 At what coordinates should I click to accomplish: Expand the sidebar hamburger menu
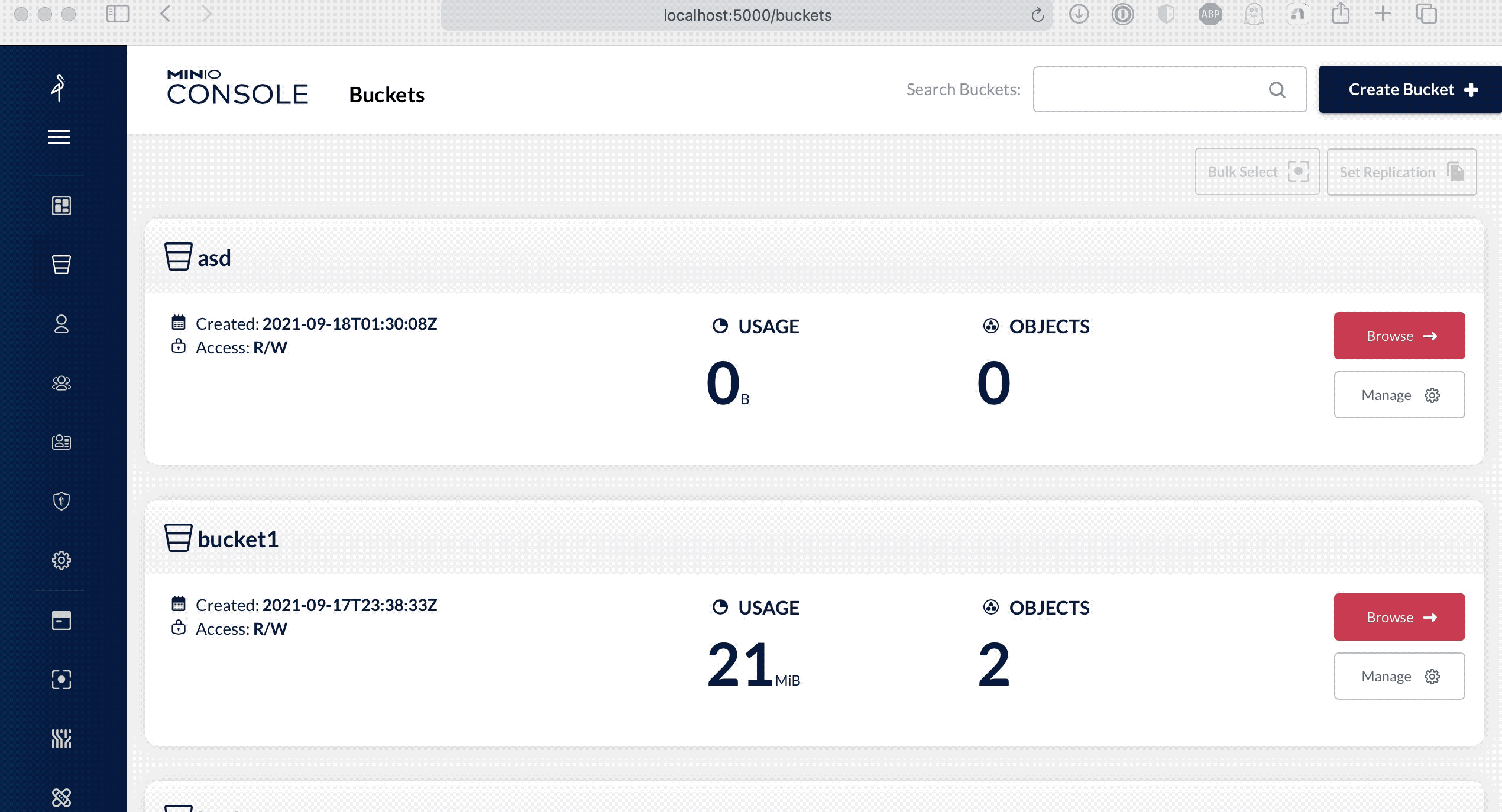tap(59, 137)
